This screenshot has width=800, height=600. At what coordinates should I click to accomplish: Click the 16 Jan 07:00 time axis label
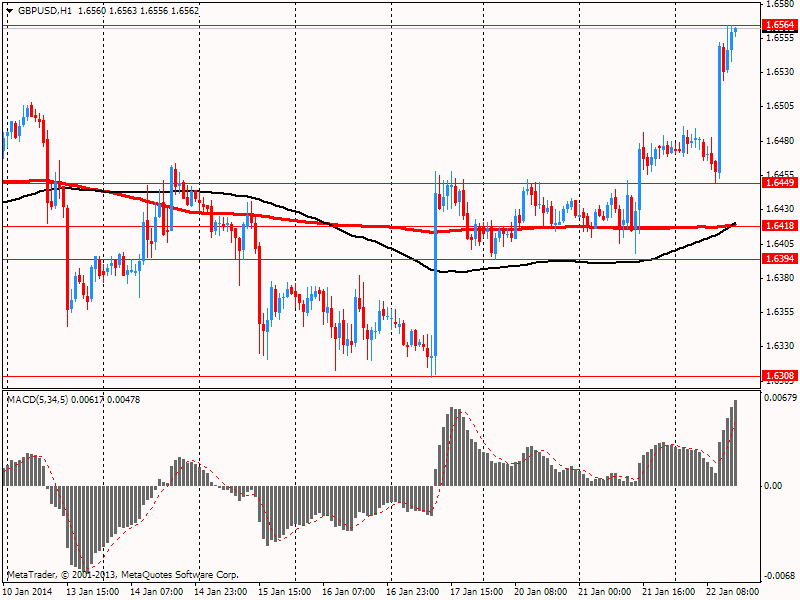click(x=348, y=592)
